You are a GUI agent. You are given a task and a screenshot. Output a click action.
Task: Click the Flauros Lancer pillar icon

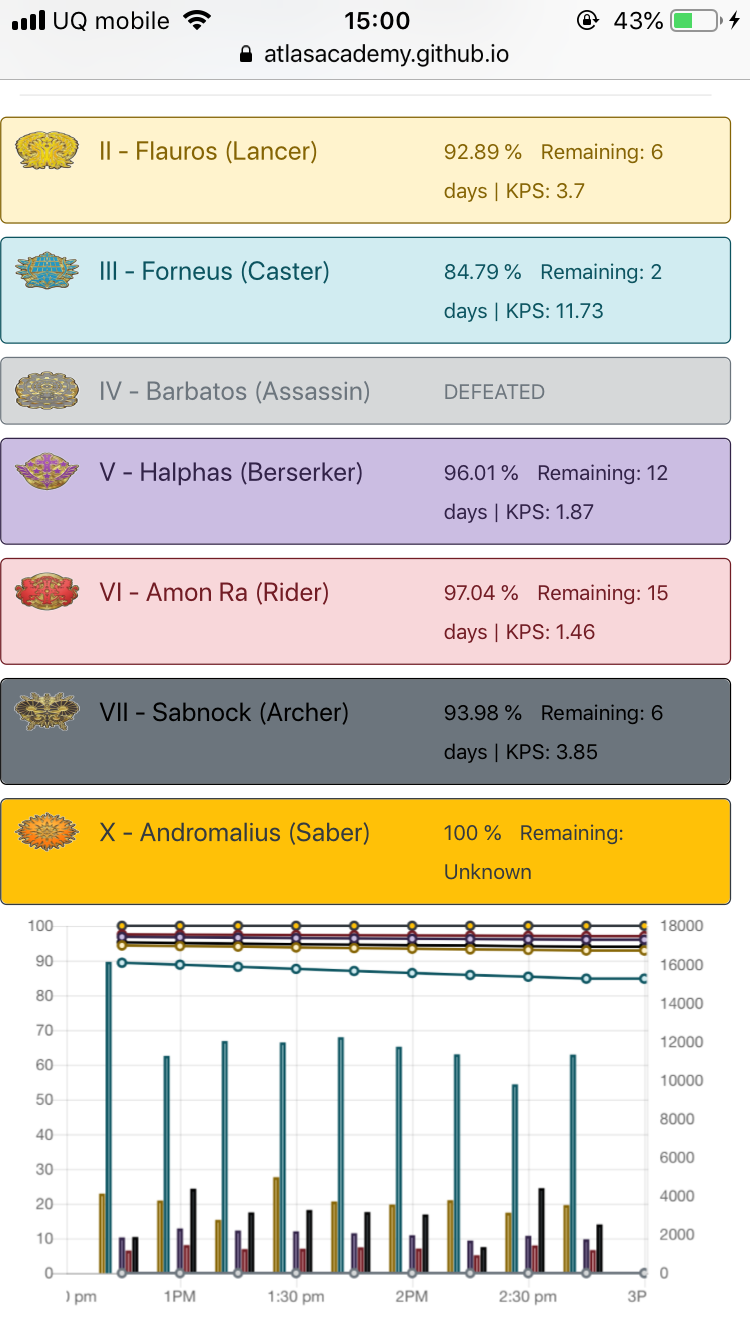[47, 151]
